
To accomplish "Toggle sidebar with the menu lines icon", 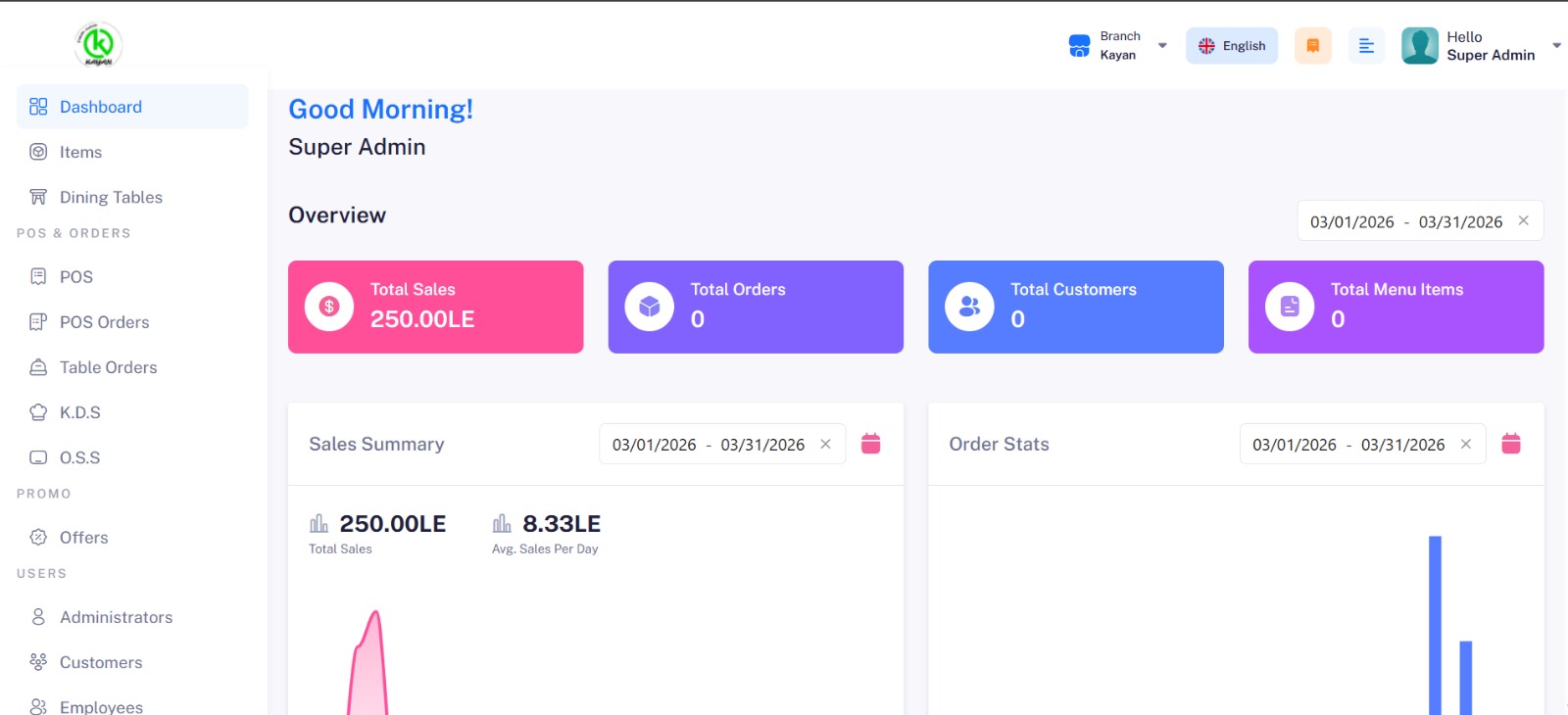I will pos(1366,46).
